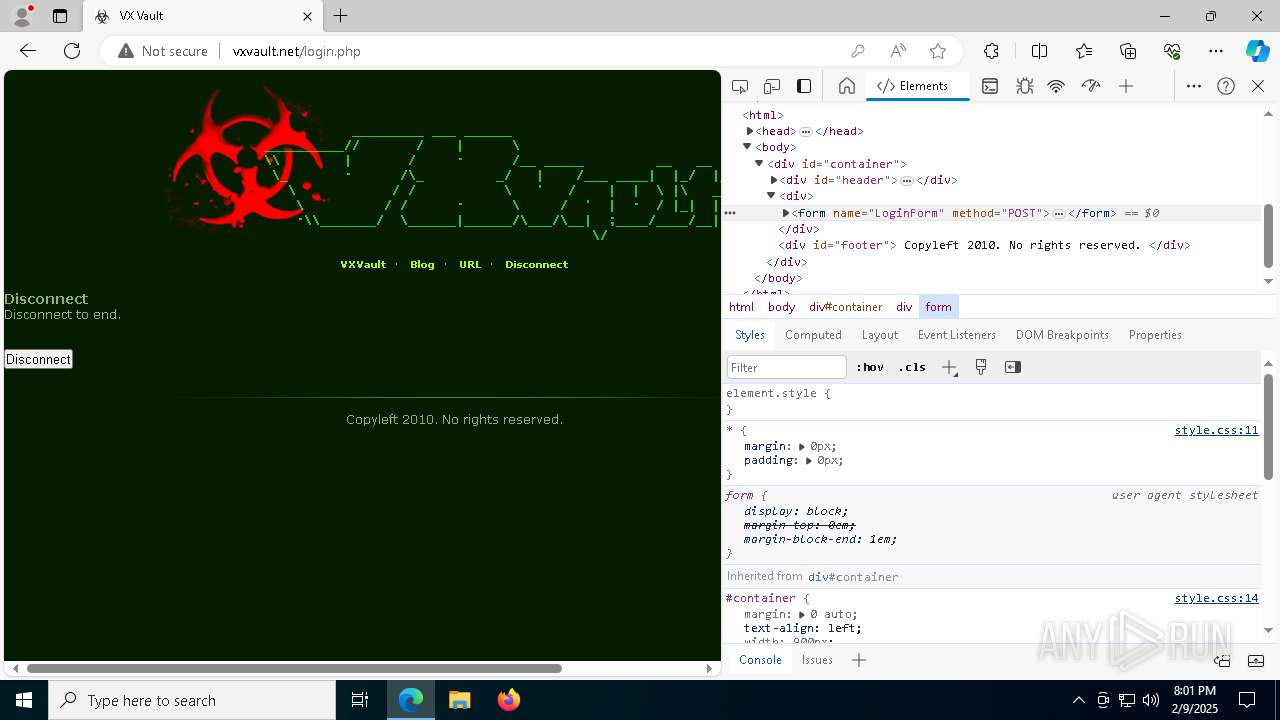Add a tool to the drawer

[x=859, y=660]
